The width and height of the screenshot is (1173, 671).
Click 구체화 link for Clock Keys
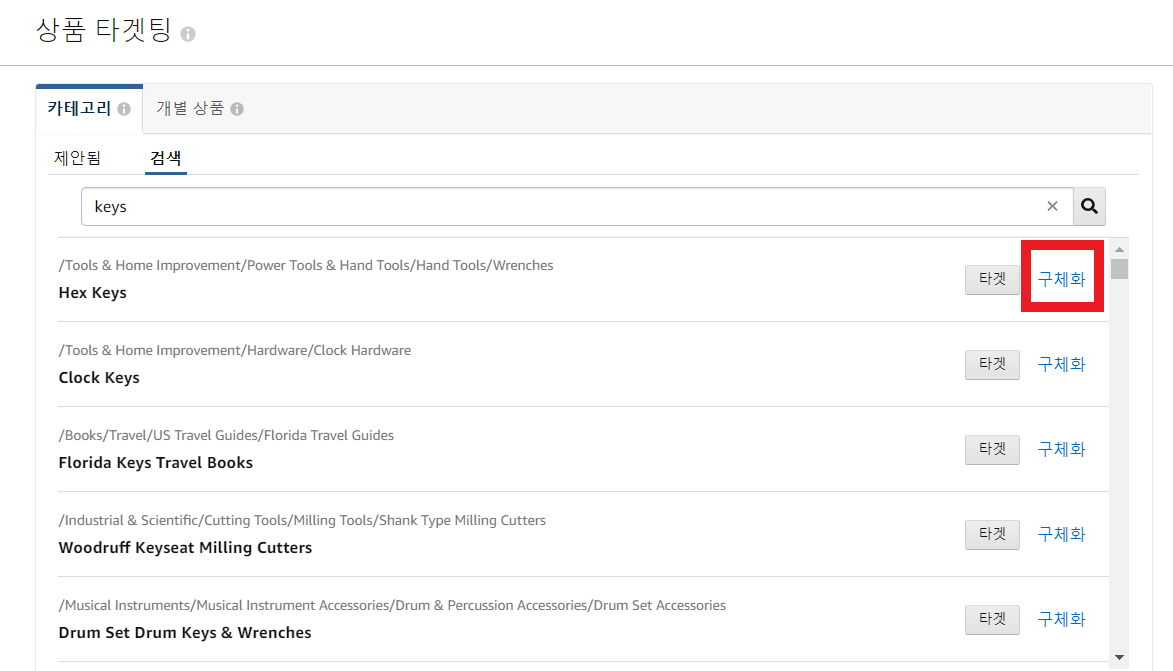[1062, 364]
